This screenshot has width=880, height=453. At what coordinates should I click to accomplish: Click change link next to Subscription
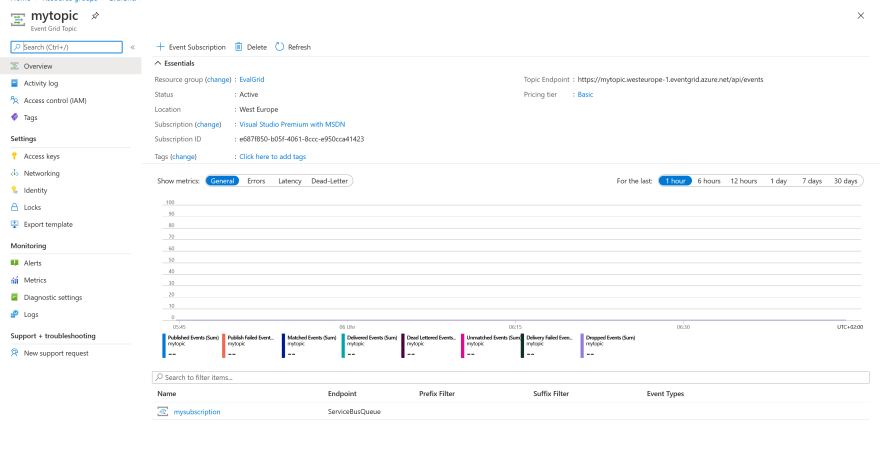click(x=208, y=124)
